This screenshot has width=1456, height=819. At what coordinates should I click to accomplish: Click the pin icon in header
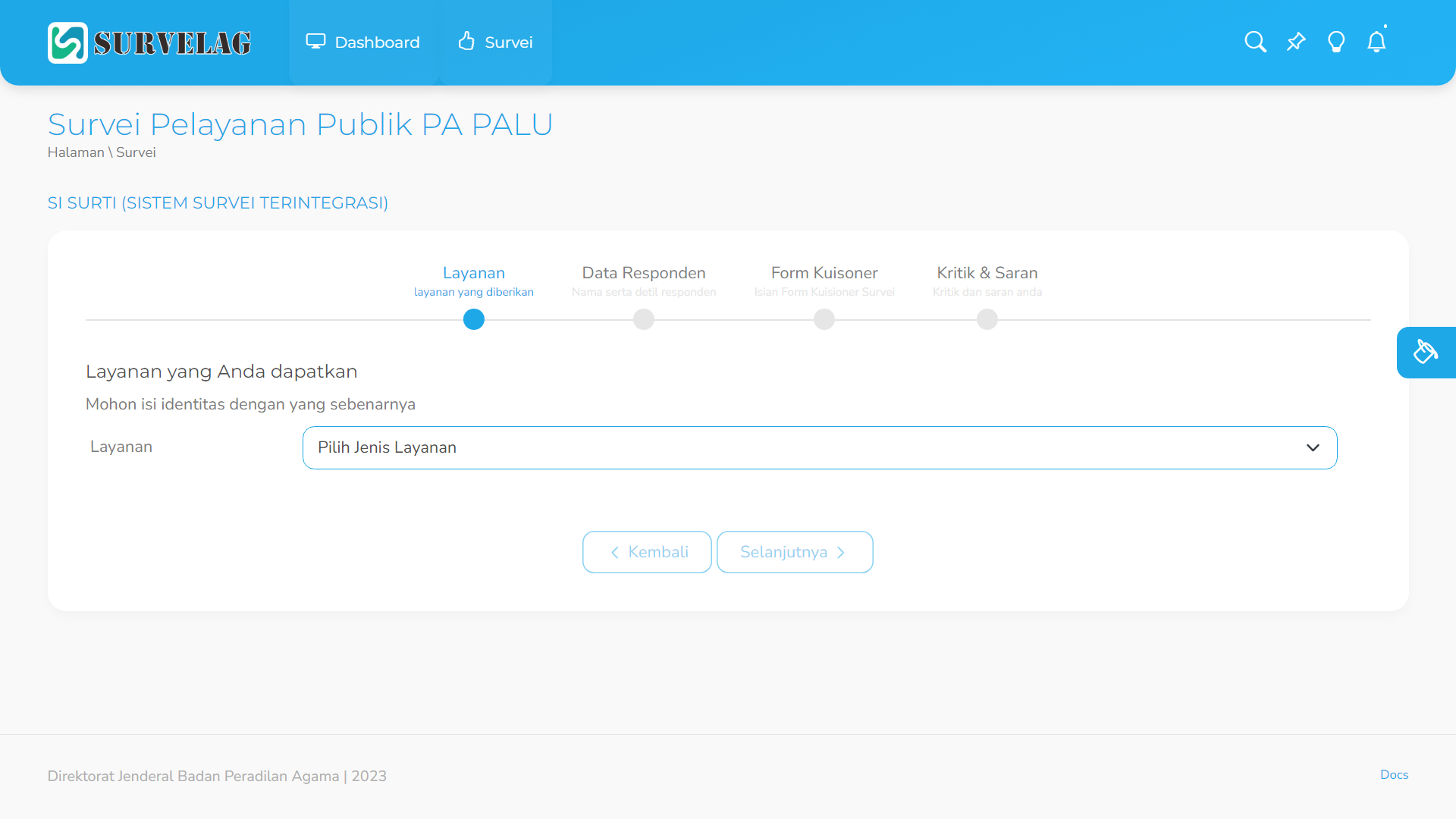(1296, 42)
